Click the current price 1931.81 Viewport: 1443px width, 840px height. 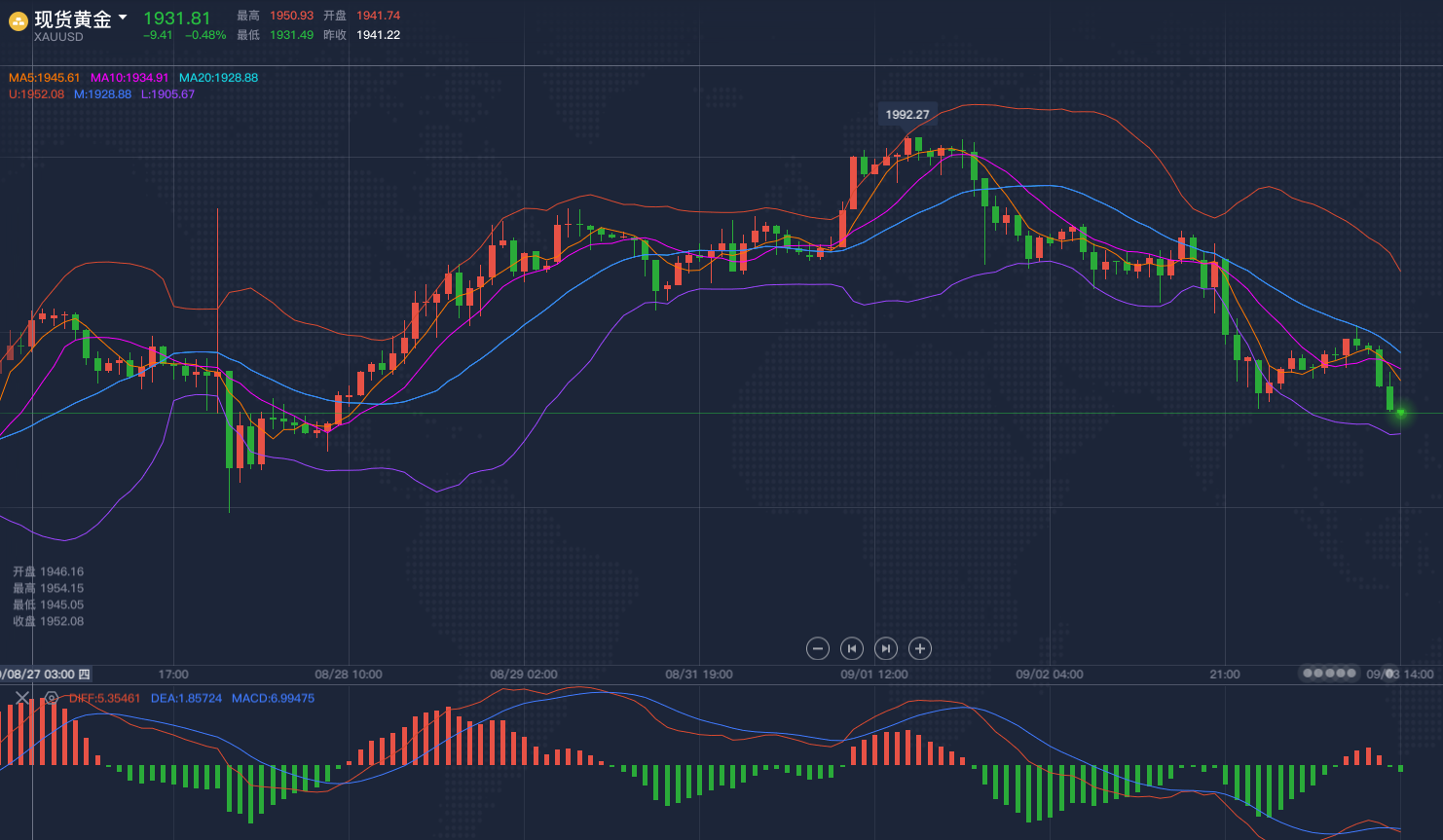(x=177, y=18)
